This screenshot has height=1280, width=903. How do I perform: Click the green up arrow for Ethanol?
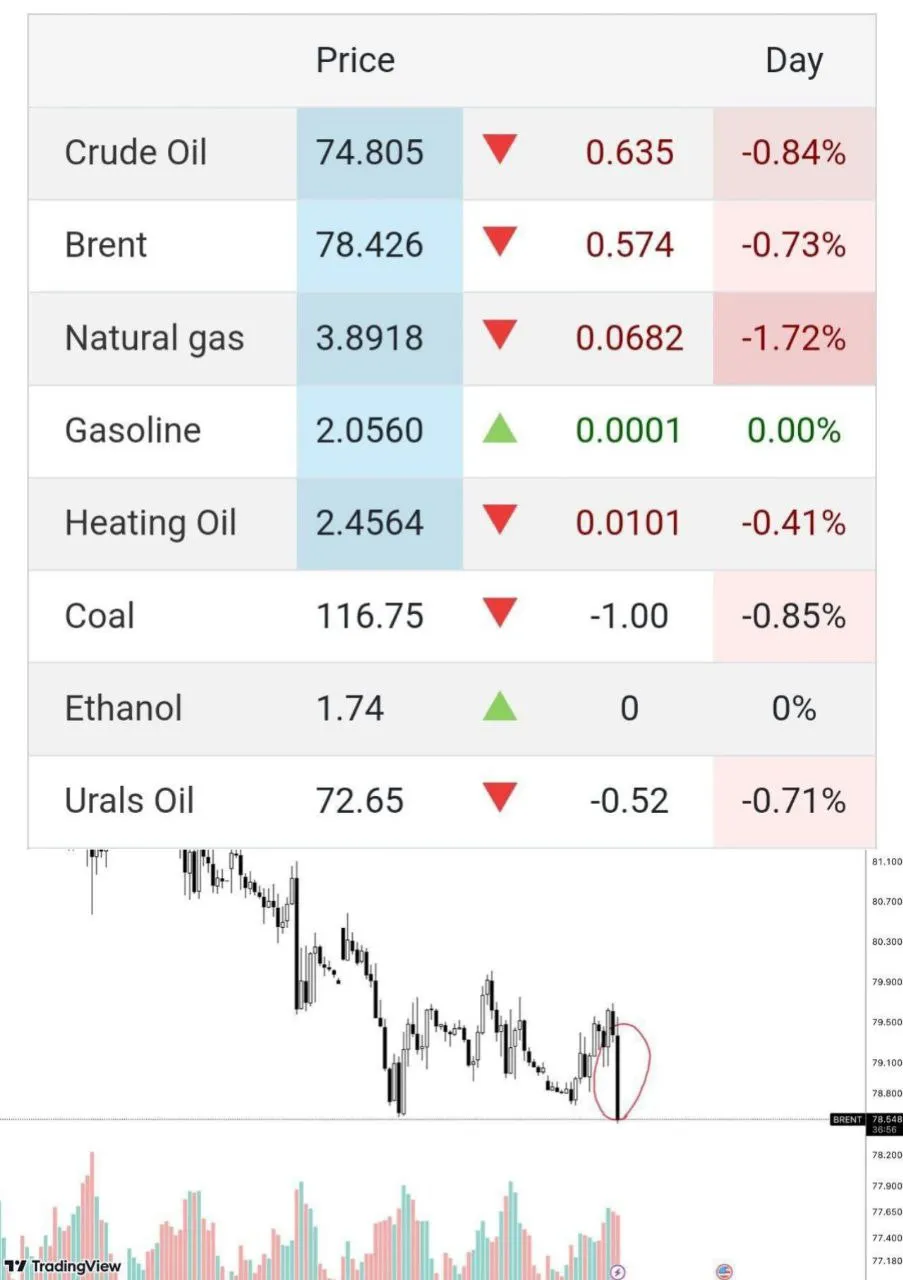coord(499,707)
